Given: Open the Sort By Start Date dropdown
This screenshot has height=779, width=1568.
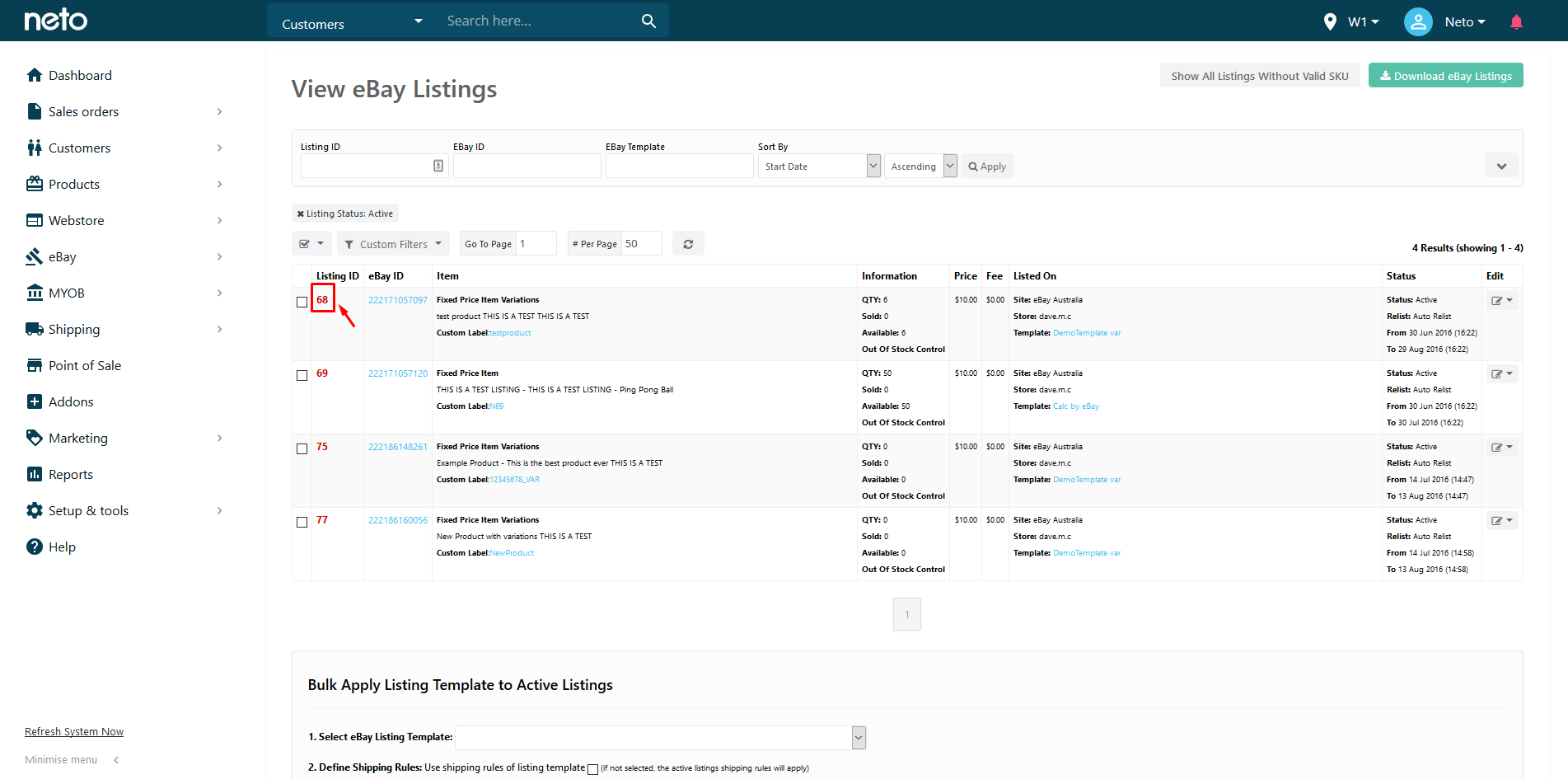Looking at the screenshot, I should tap(819, 166).
